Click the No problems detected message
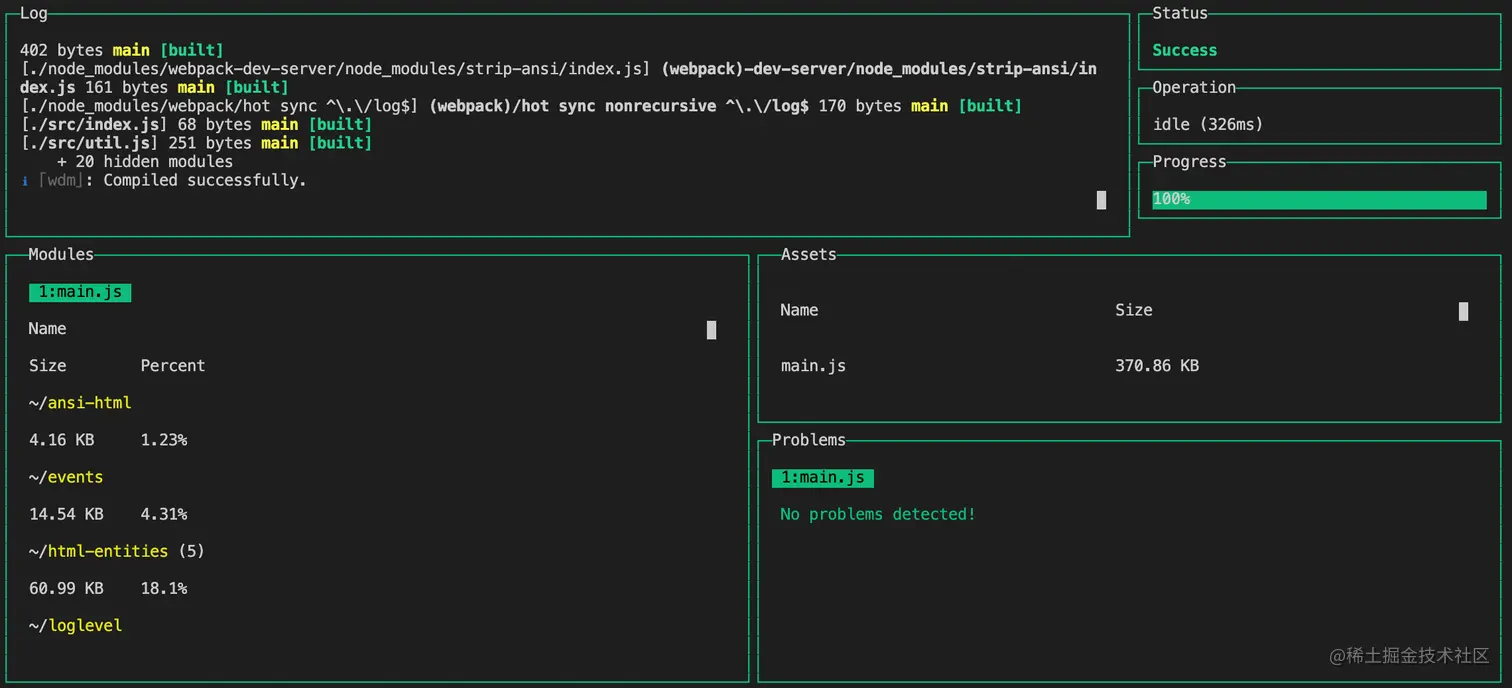Screen dimensions: 1512x688 877,513
